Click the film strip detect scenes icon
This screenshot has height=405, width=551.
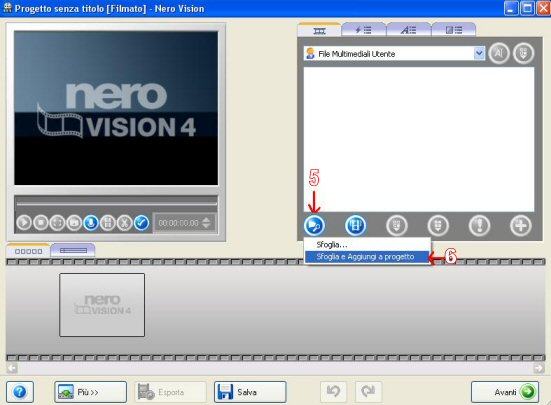pyautogui.click(x=108, y=223)
